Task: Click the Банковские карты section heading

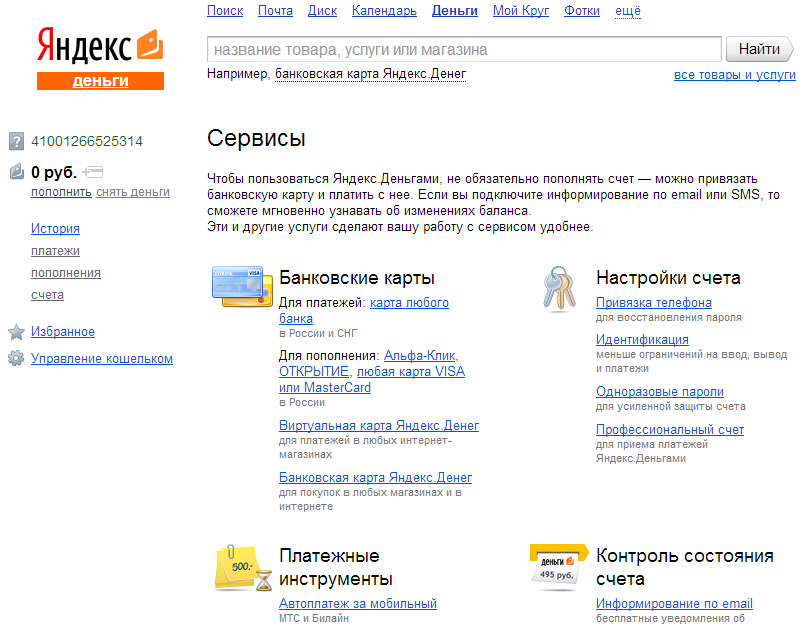Action: click(x=357, y=278)
